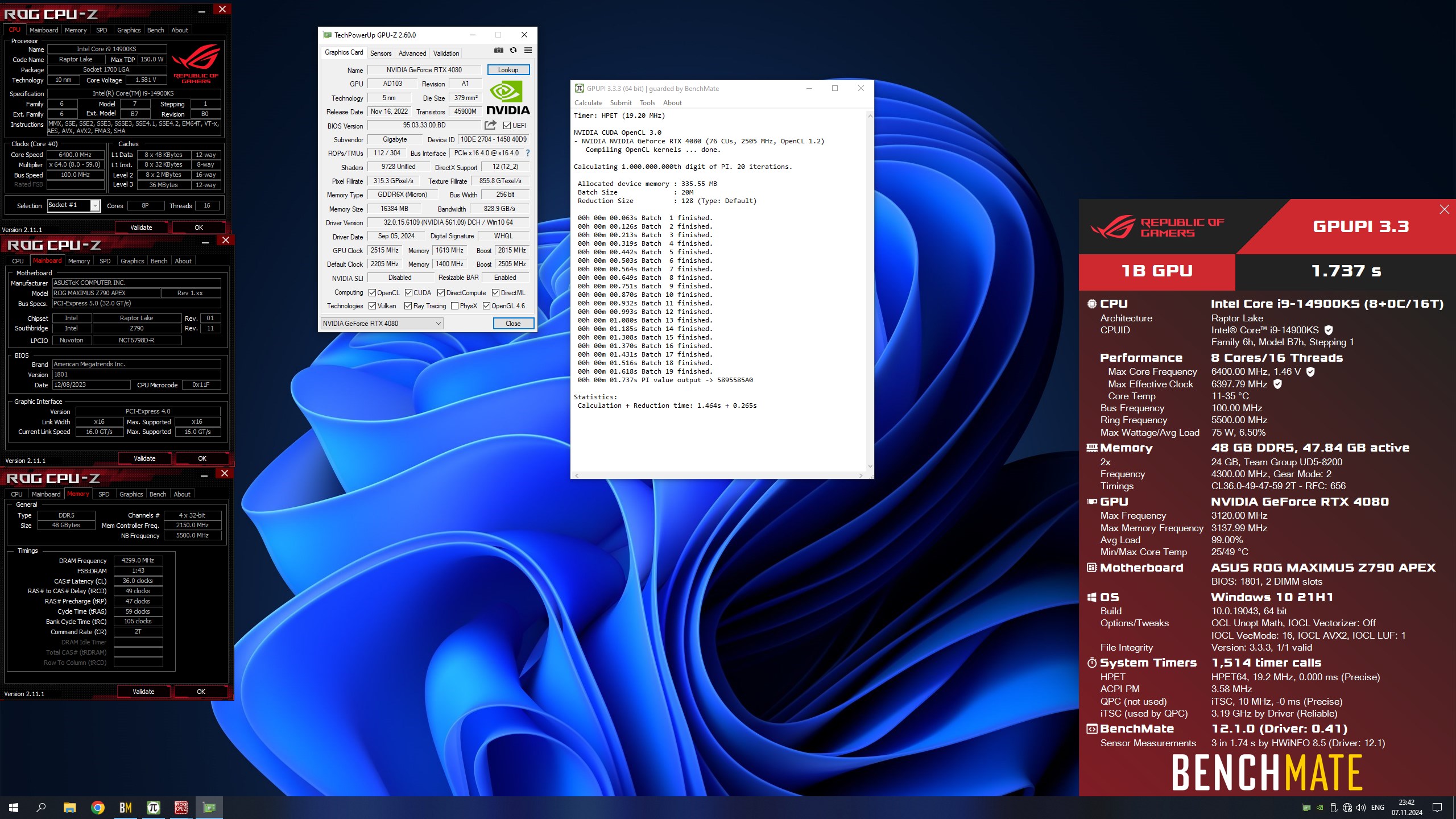Viewport: 1456px width, 819px height.
Task: Close the BenchMate result panel
Action: click(x=1444, y=209)
